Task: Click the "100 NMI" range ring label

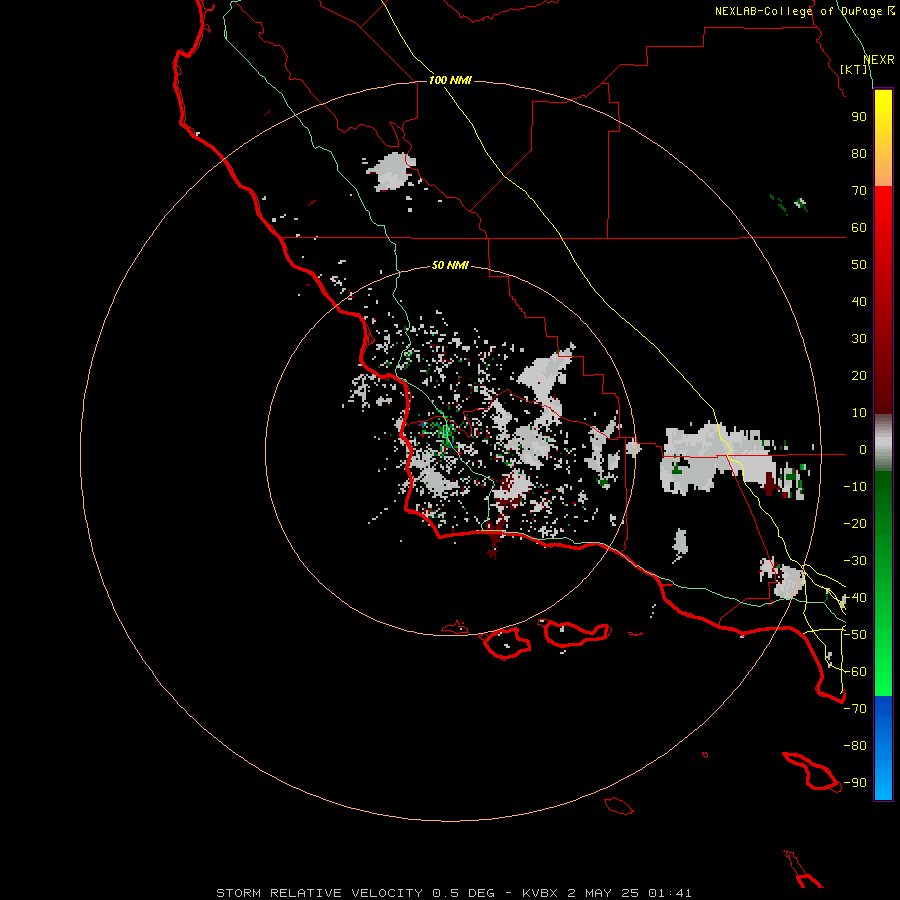Action: pos(450,80)
